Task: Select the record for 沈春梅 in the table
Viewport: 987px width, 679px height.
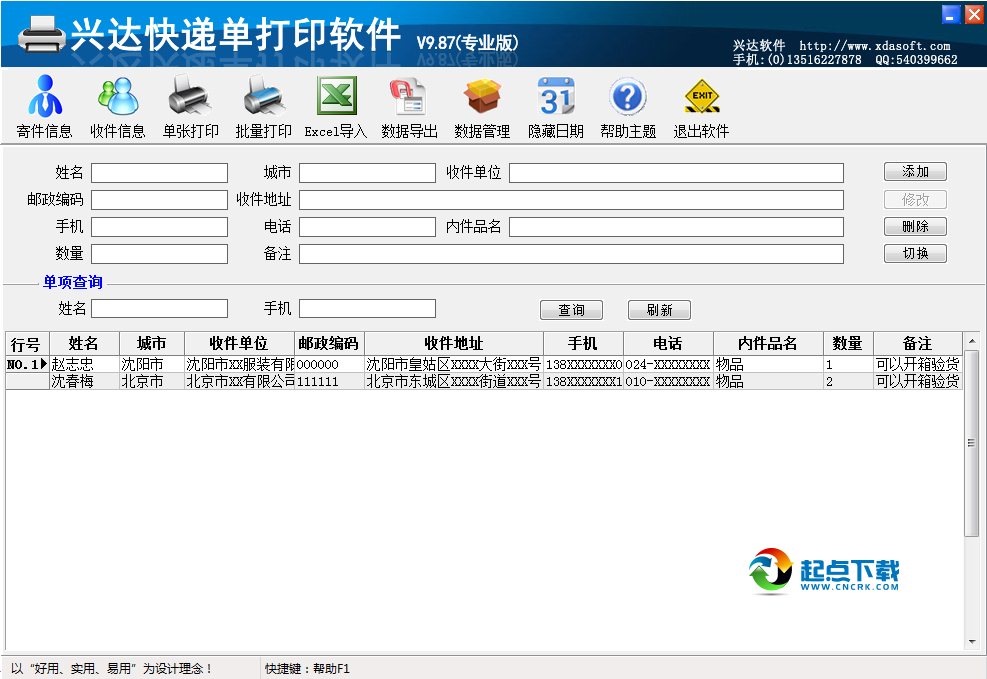Action: (x=84, y=381)
